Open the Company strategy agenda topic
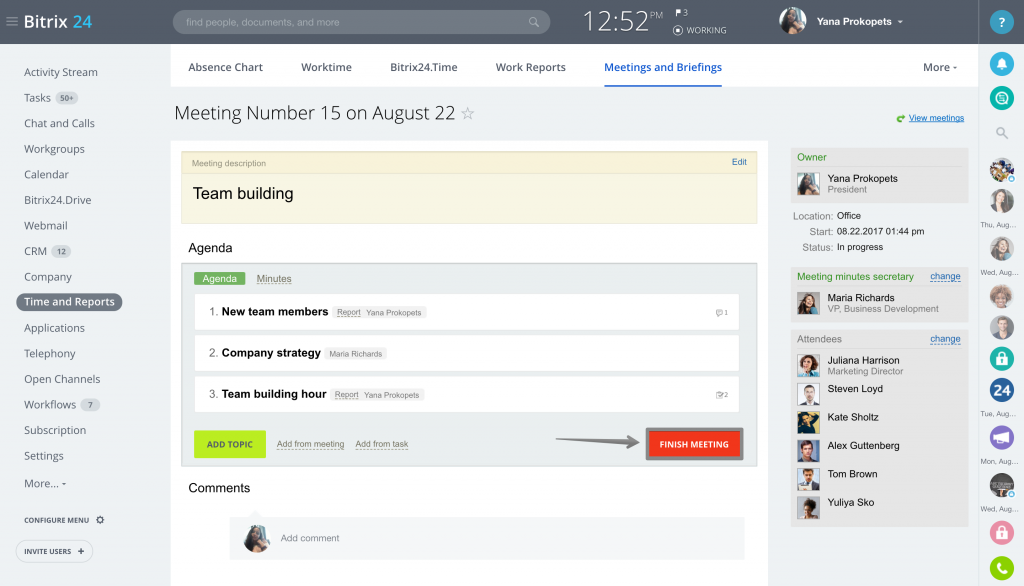 click(271, 353)
